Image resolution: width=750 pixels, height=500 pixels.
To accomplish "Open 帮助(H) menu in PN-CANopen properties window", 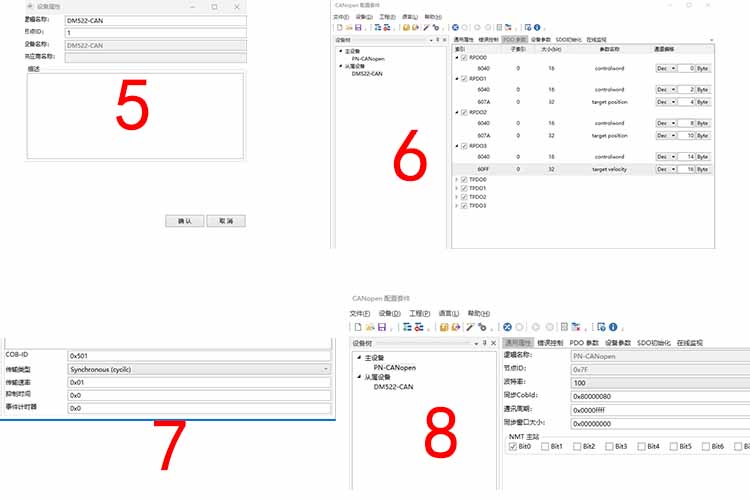I will 479,313.
